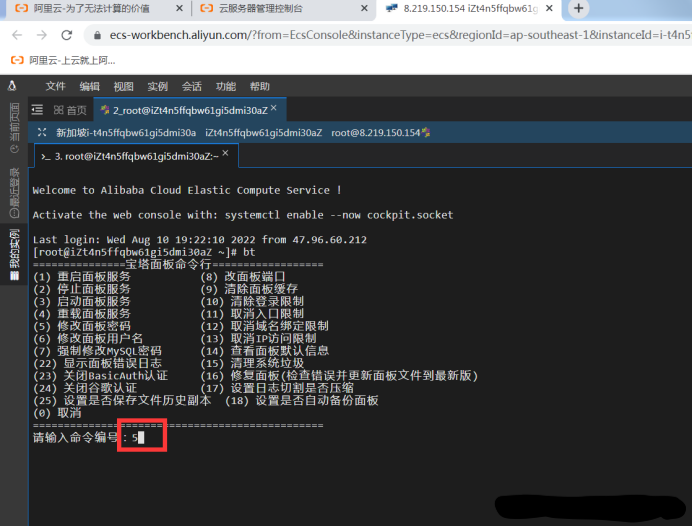Screen dimensions: 693x527
Task: Click the connection status icon after root@8.219.150.154
Action: 426,132
